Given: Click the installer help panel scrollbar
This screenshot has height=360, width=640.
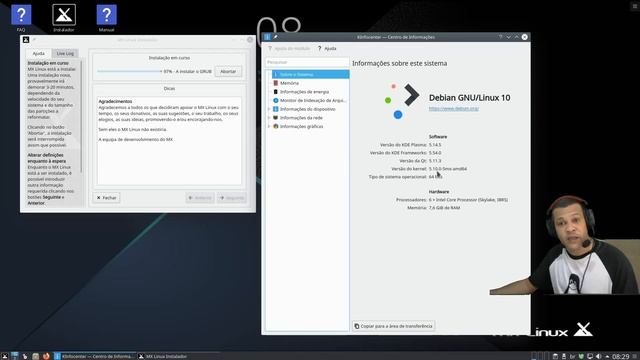Looking at the screenshot, I should click(82, 116).
